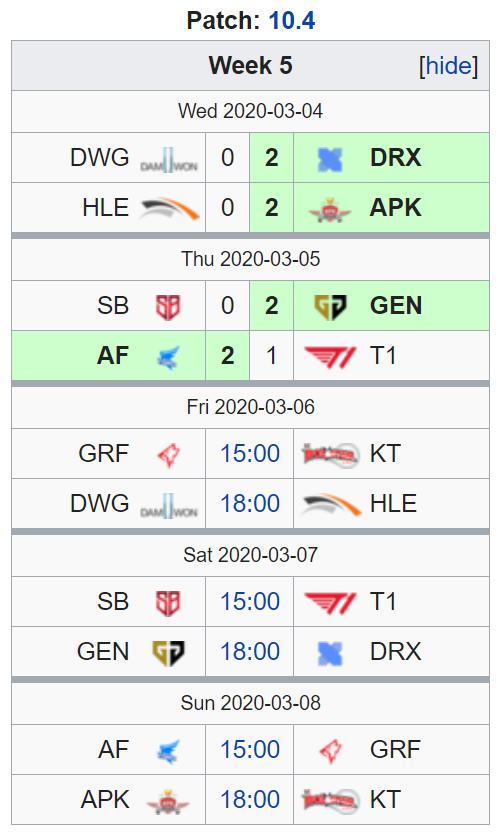504x835 pixels.
Task: Click Afreeca logo in Sunday AF-GRF match
Action: (168, 751)
